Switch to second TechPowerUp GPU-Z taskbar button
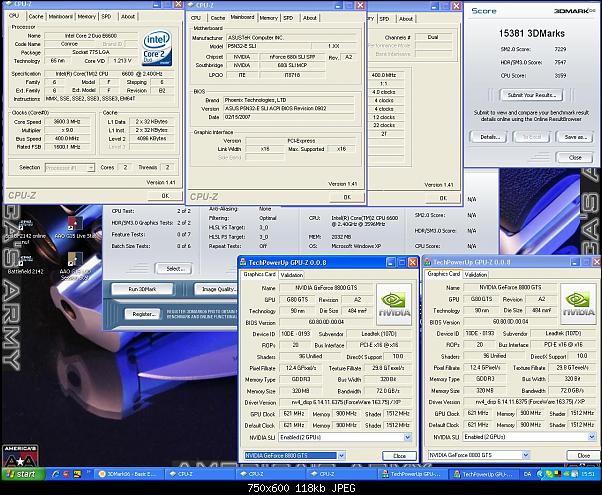Image resolution: width=602 pixels, height=495 pixels. [484, 474]
